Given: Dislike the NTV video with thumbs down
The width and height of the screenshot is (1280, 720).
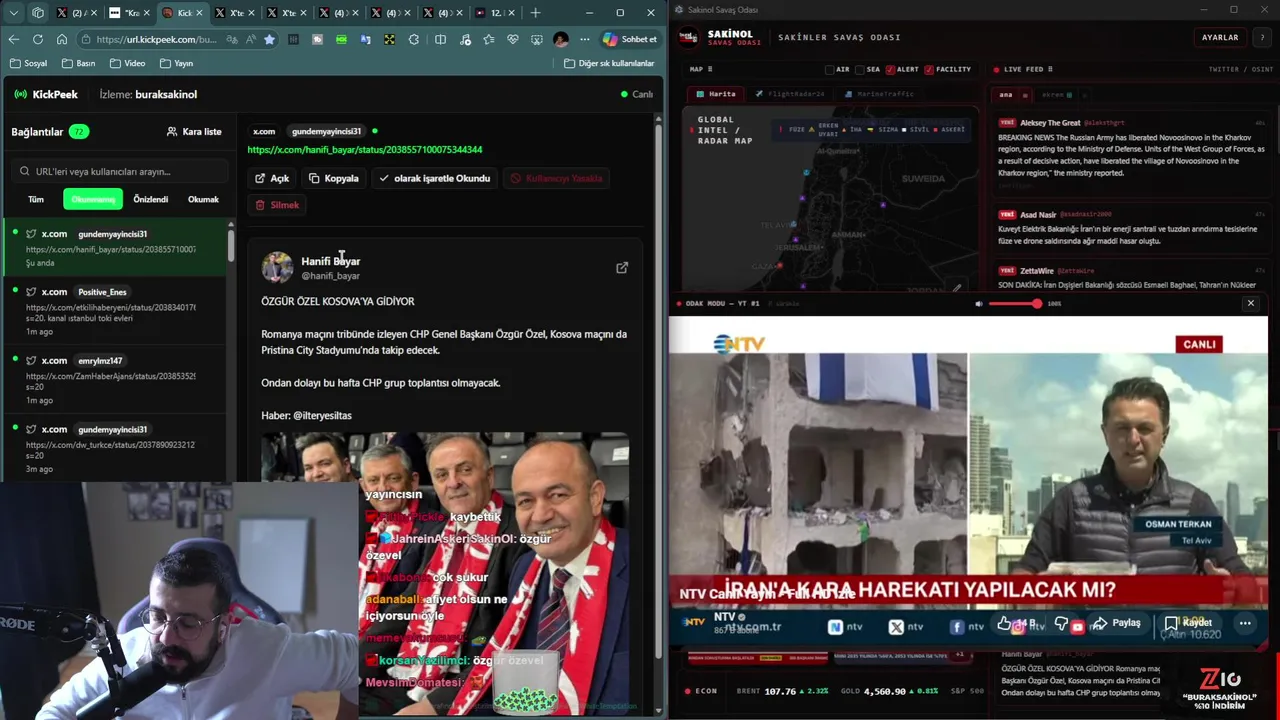Looking at the screenshot, I should tap(1062, 623).
